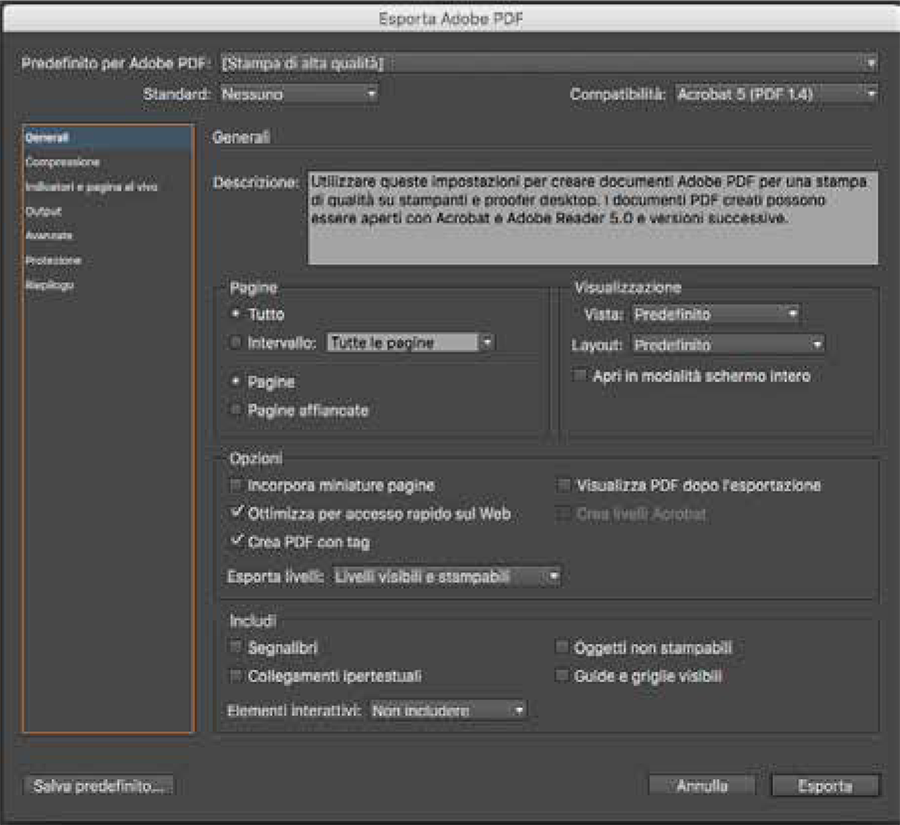
Task: Open the Compatibilità dropdown
Action: click(776, 94)
